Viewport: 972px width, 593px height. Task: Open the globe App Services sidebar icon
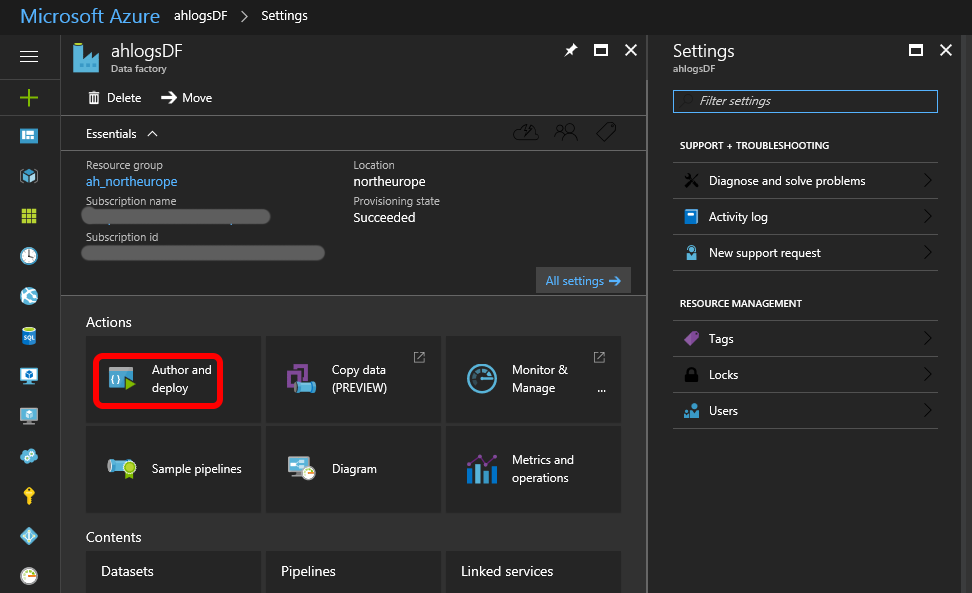(x=29, y=296)
